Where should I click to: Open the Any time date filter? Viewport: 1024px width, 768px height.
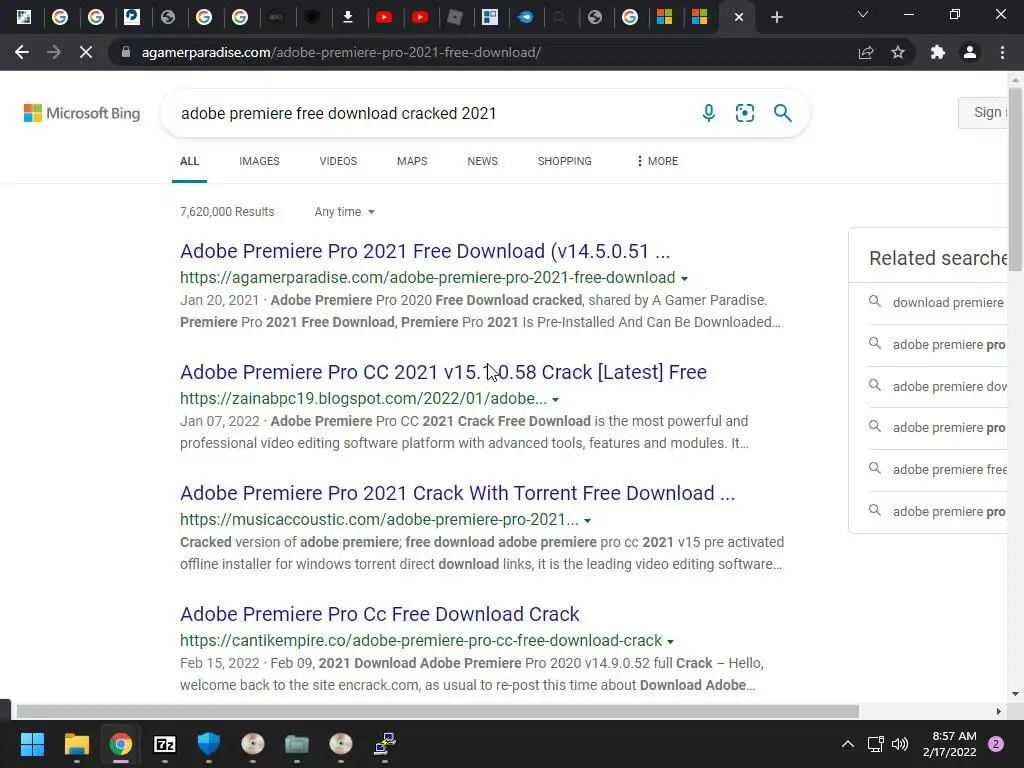coord(344,212)
